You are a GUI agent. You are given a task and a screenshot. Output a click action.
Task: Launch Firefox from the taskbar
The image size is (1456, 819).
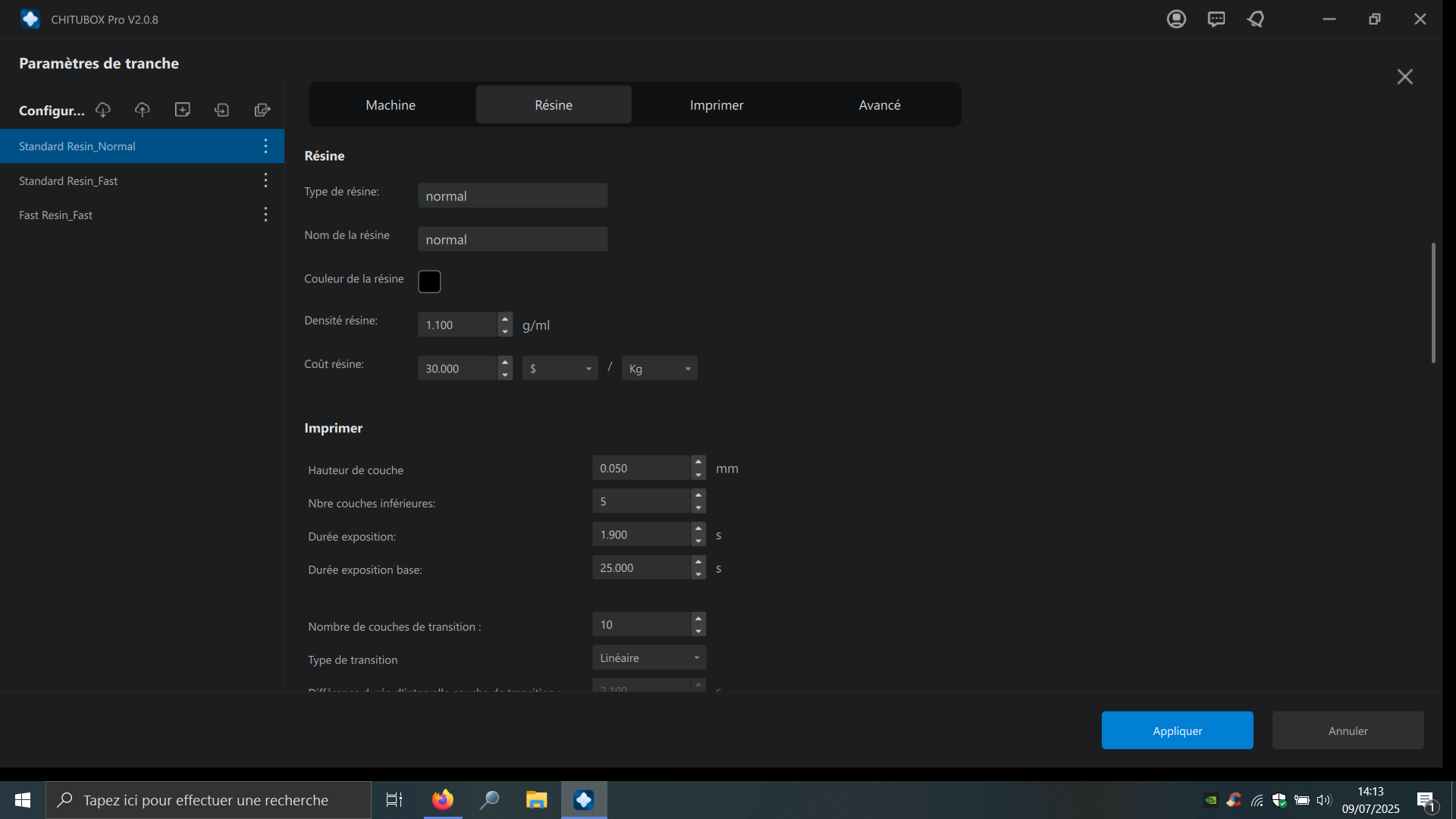(x=442, y=800)
